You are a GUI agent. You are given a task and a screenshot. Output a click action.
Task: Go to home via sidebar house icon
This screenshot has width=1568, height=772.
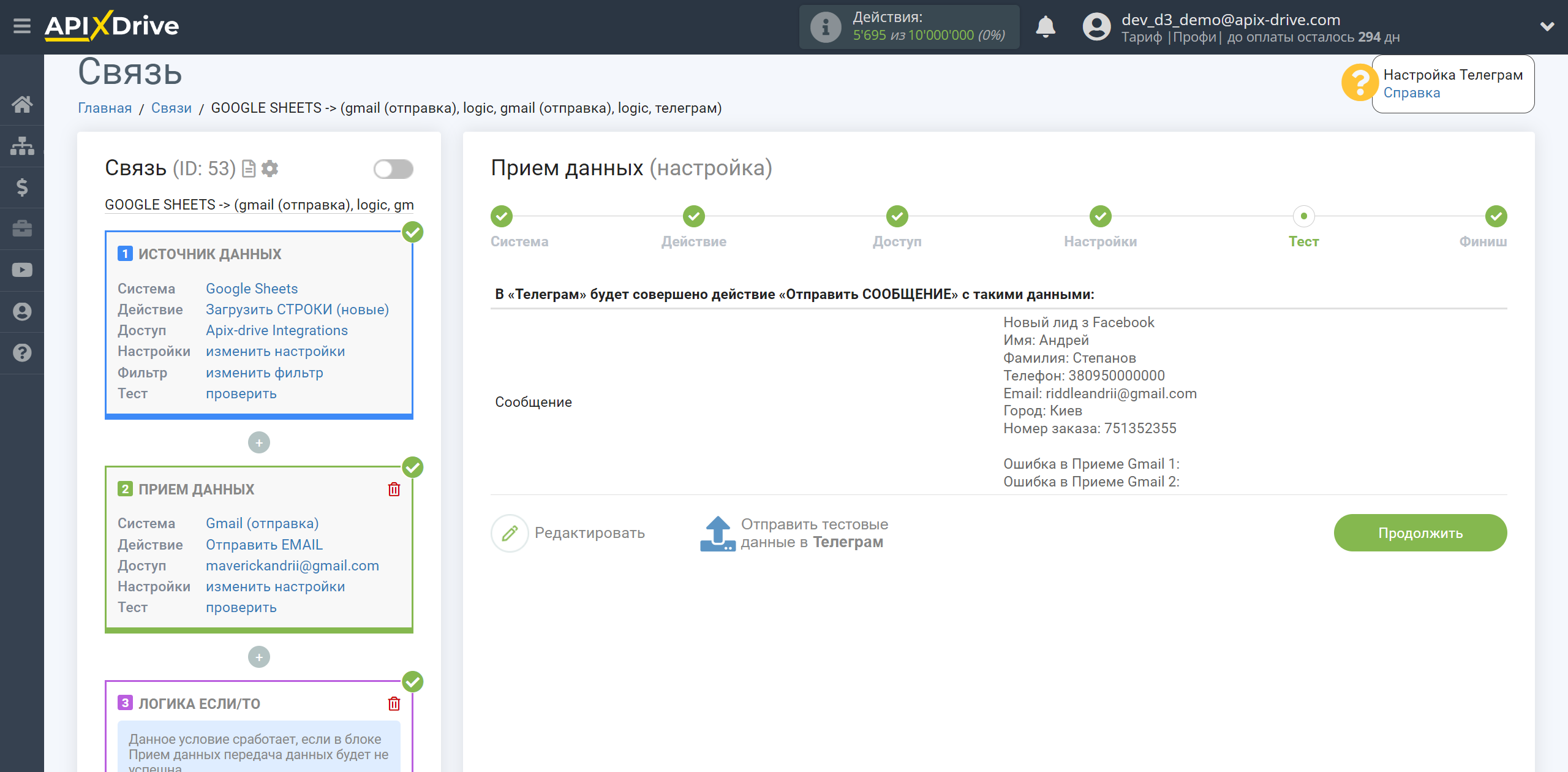coord(22,104)
